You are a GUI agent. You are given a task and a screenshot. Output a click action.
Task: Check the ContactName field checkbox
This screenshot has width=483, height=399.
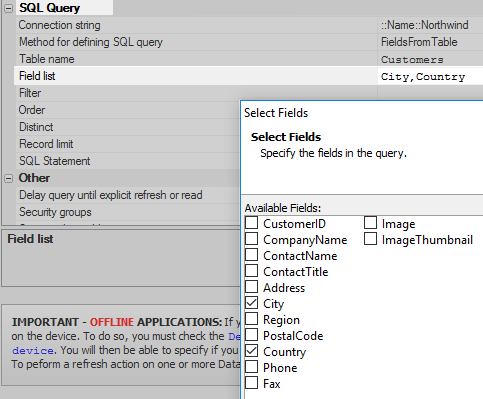(251, 255)
